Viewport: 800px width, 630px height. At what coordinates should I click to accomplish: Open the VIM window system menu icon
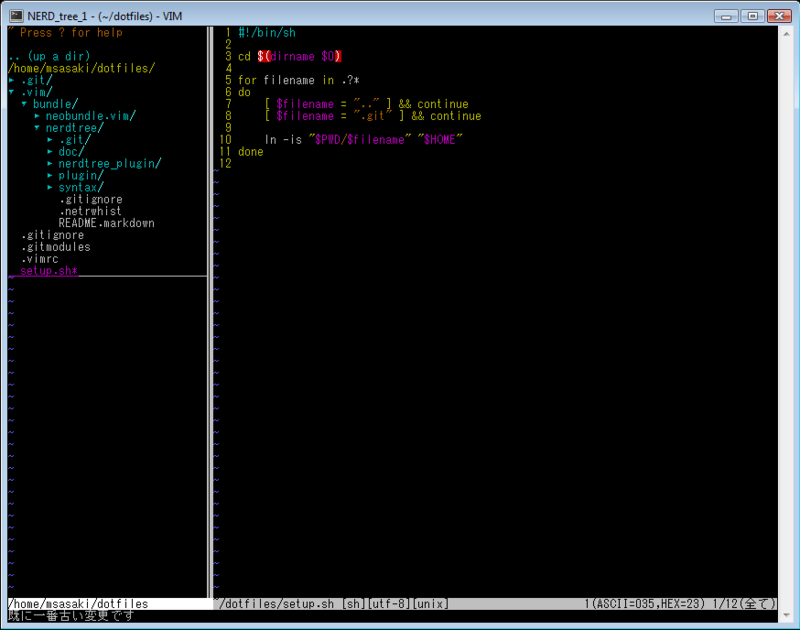[16, 16]
